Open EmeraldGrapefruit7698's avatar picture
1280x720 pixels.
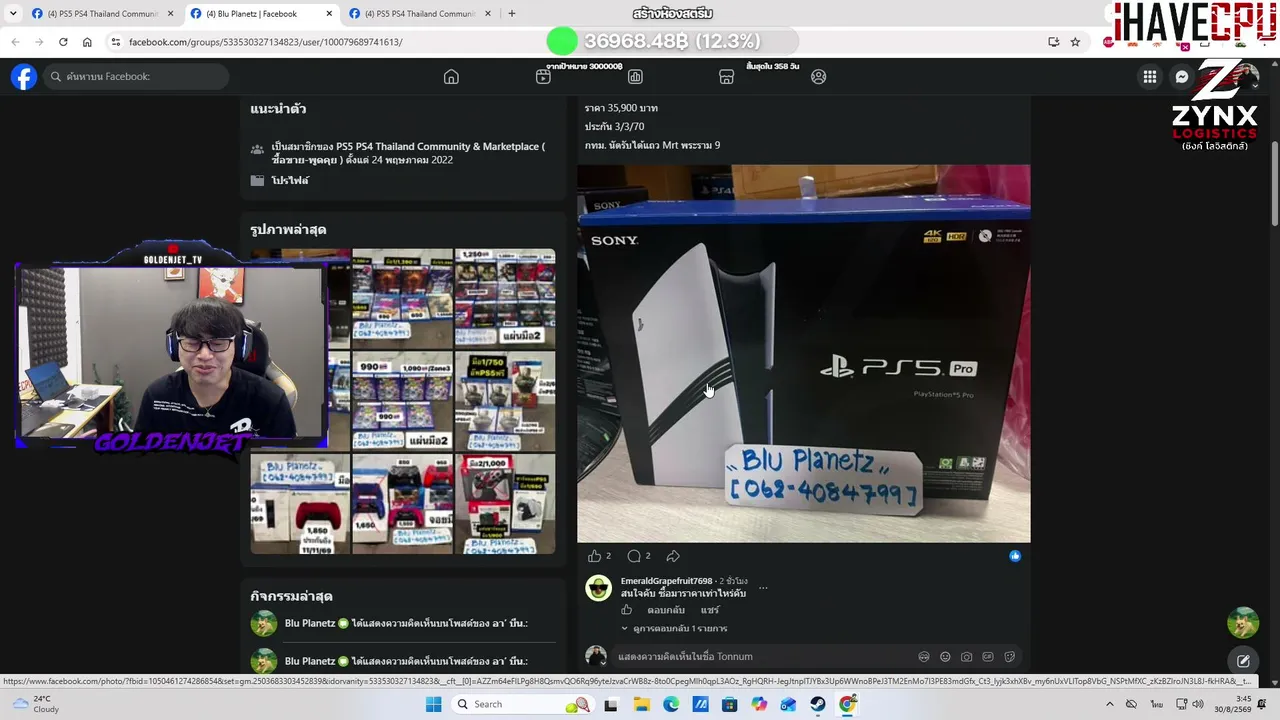point(598,588)
